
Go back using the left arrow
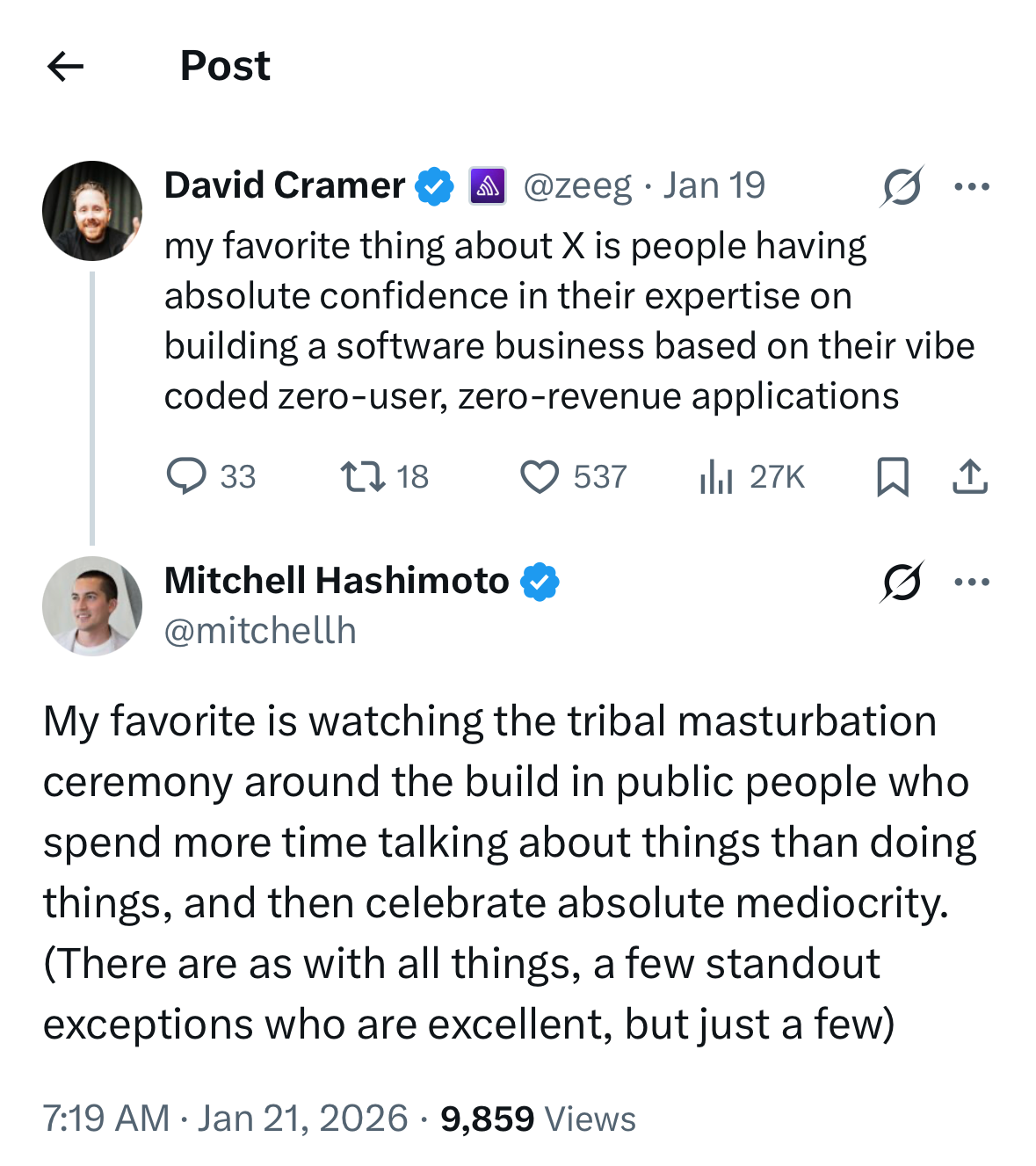(x=65, y=66)
